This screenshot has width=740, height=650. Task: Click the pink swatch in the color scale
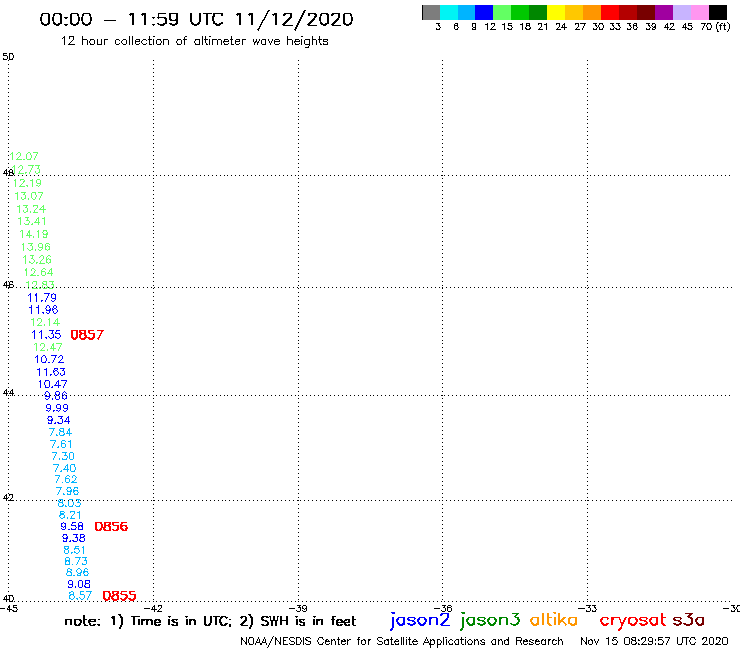699,12
